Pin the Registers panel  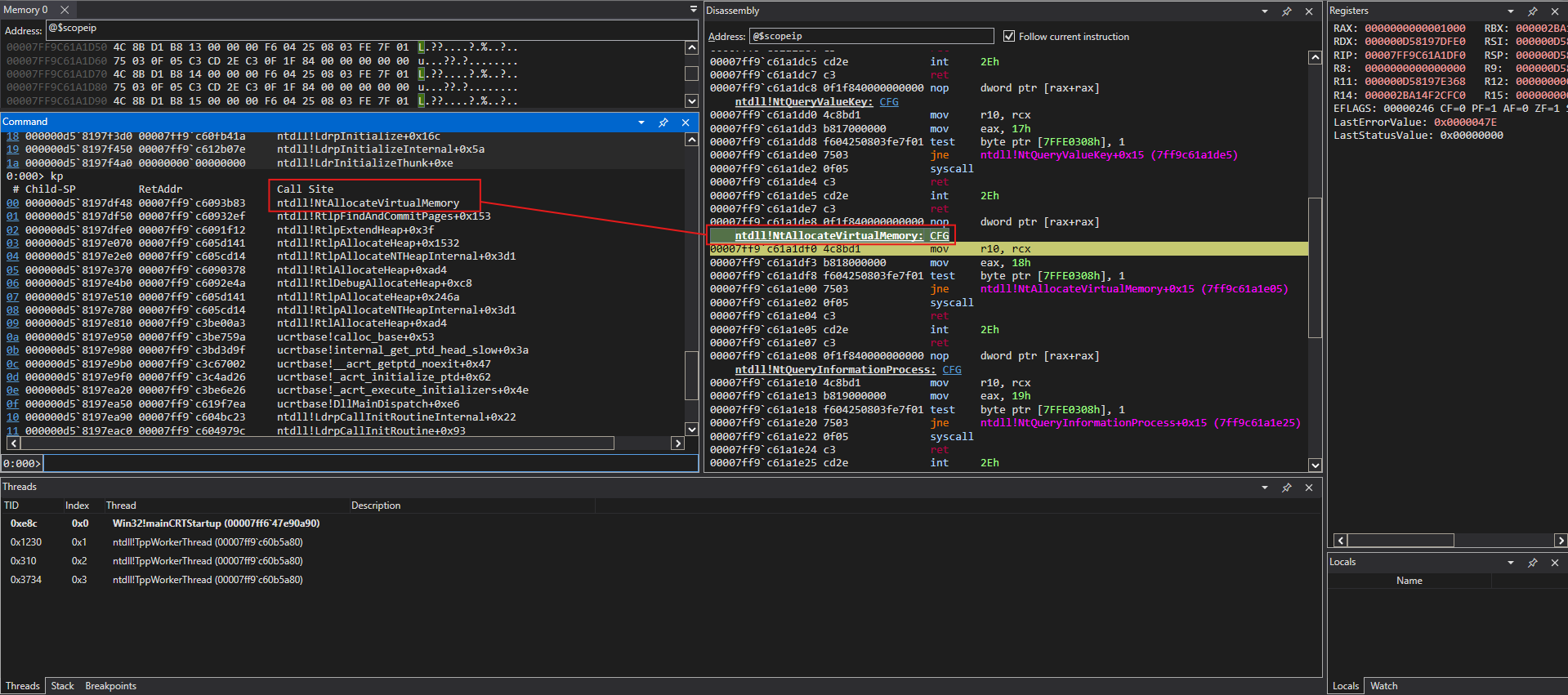pos(1533,11)
